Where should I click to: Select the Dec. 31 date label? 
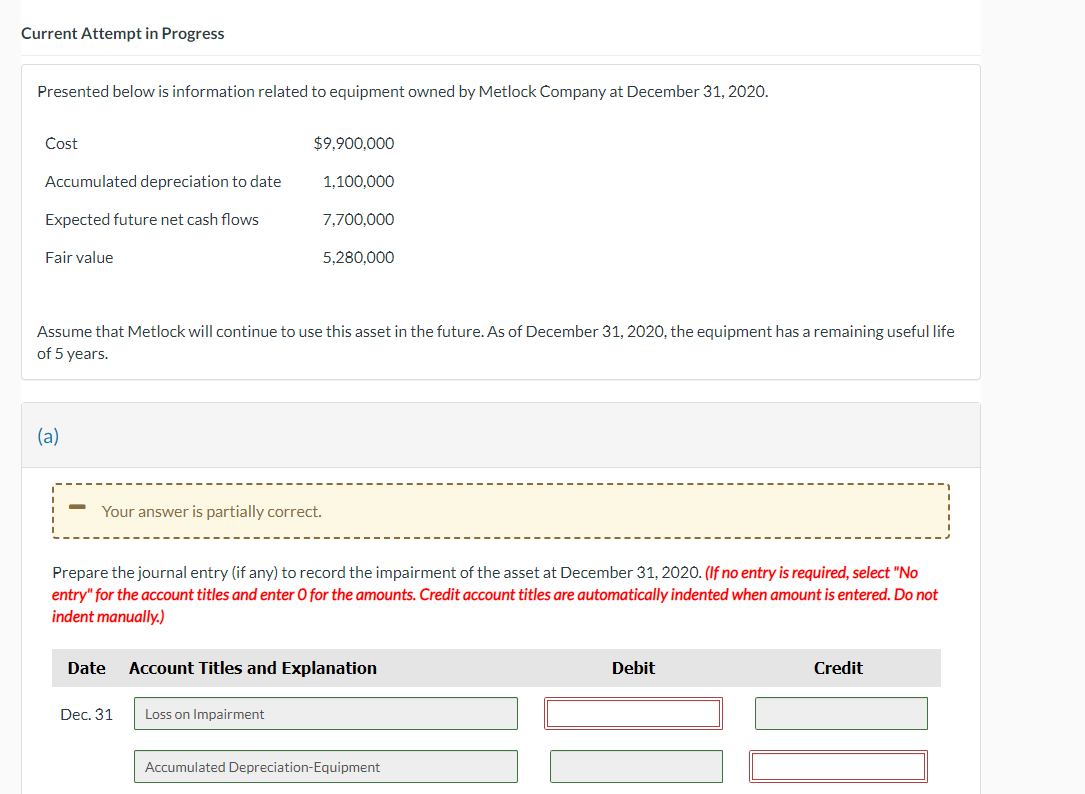click(x=86, y=713)
